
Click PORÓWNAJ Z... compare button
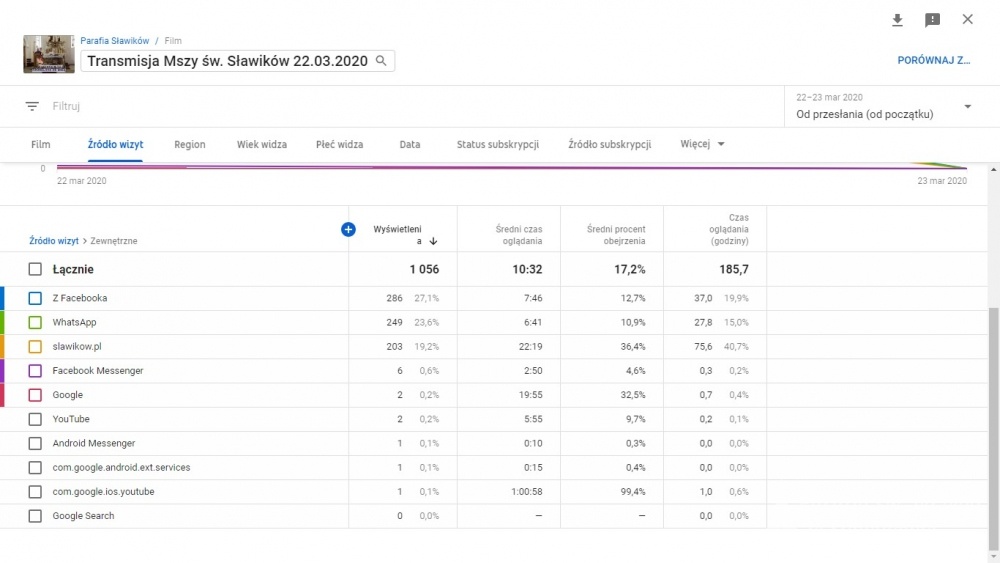934,61
